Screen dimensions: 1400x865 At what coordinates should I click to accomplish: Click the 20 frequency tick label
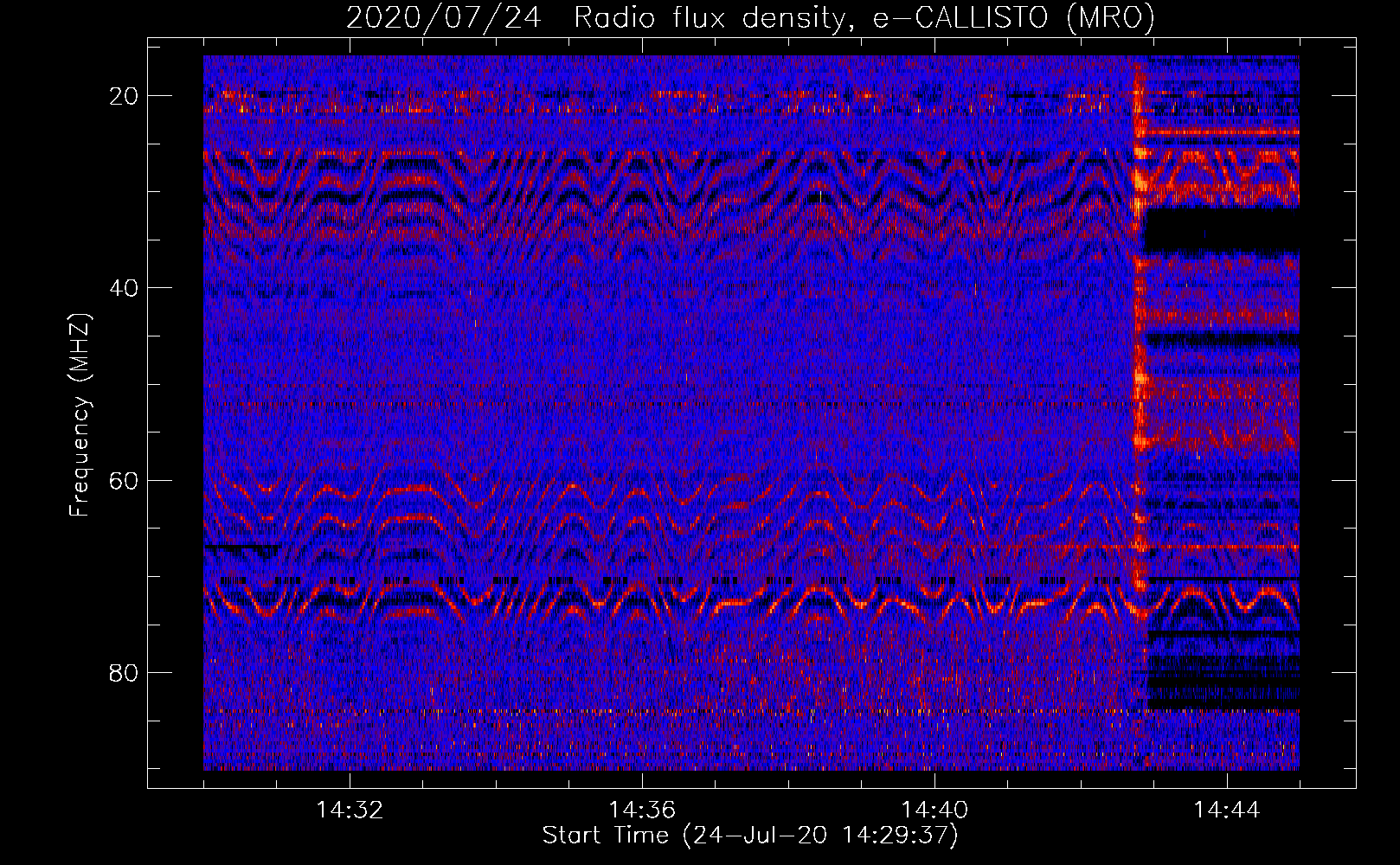[125, 96]
